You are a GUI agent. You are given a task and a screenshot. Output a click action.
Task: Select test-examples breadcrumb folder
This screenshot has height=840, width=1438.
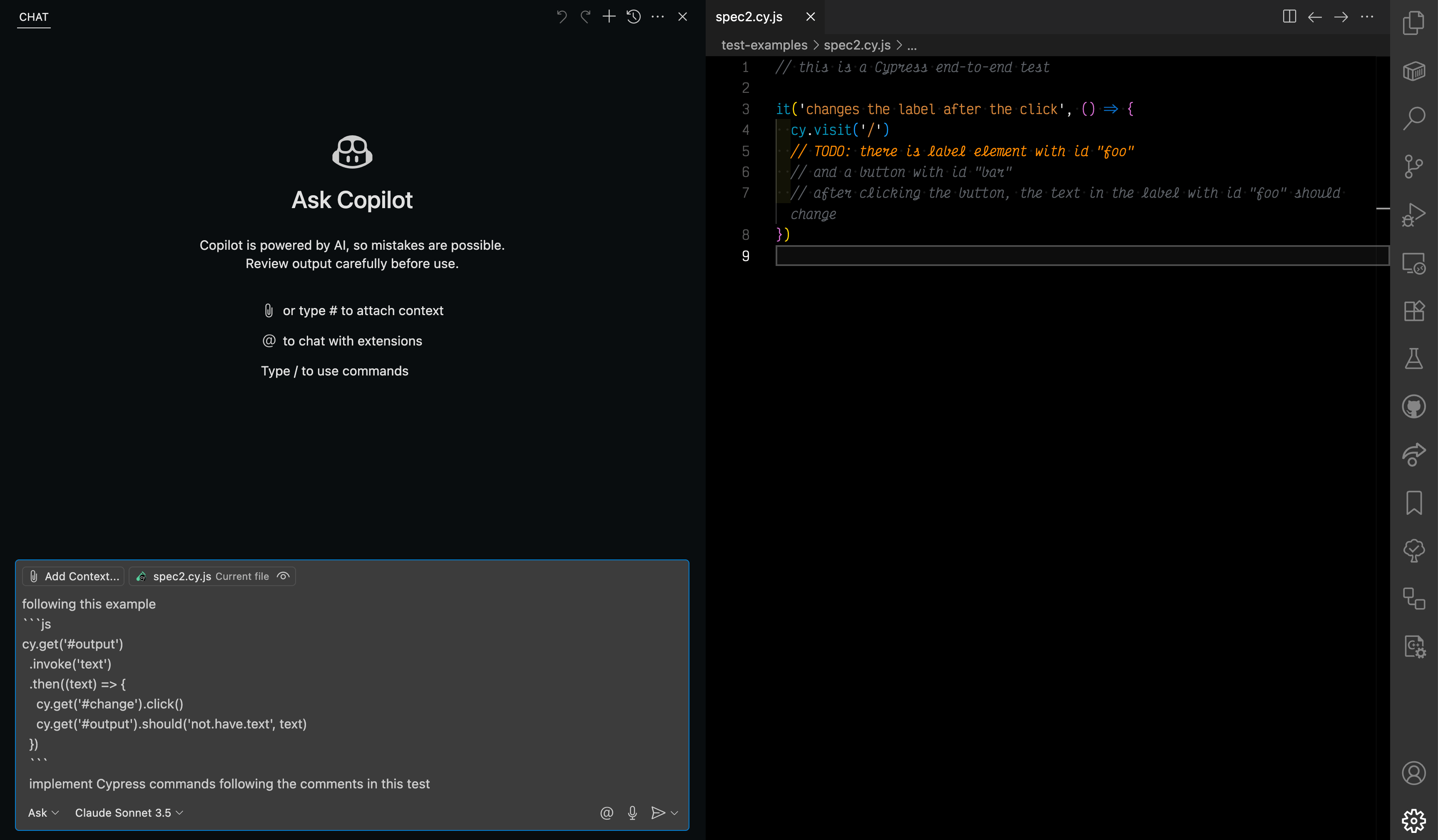click(764, 45)
